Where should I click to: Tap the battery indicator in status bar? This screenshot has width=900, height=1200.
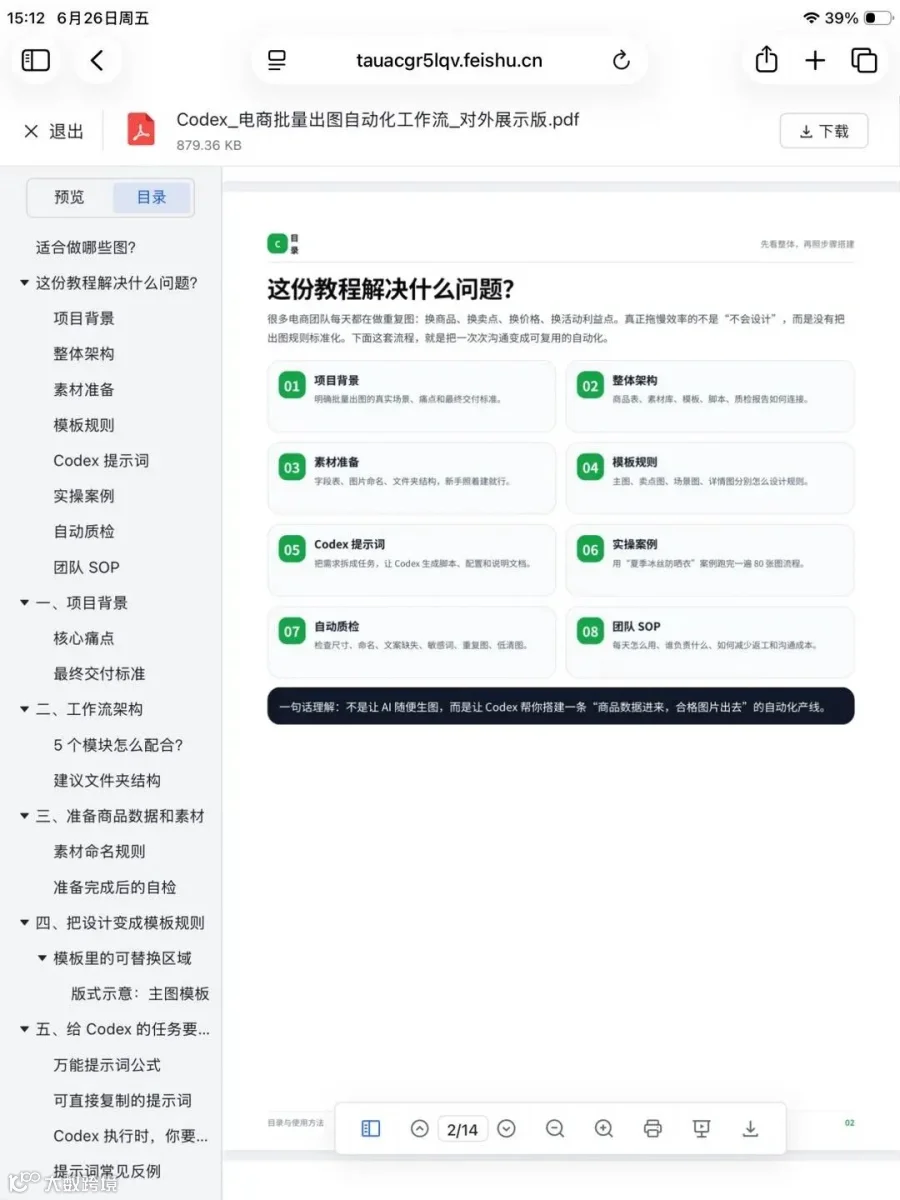878,18
